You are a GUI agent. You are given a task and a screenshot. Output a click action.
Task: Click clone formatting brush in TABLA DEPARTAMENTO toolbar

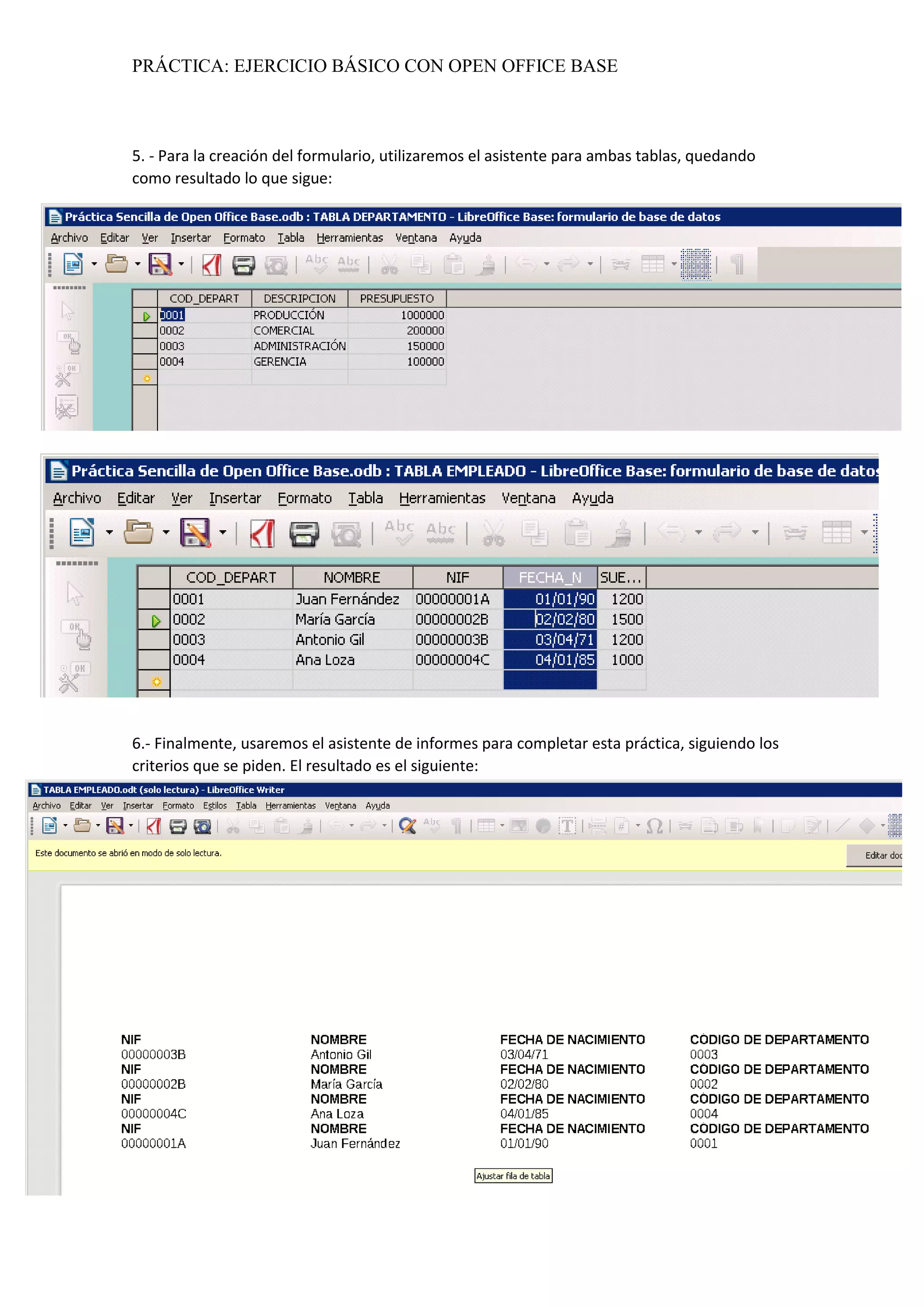click(486, 265)
